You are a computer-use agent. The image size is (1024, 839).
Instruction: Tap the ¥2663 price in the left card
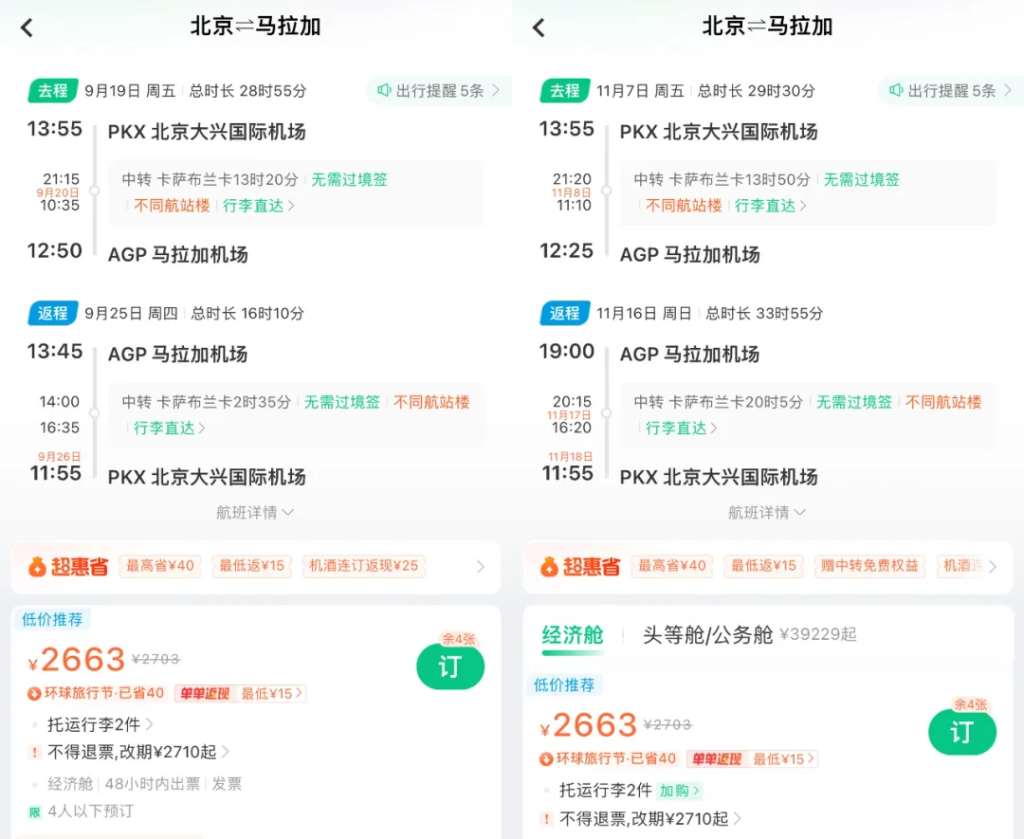pyautogui.click(x=76, y=659)
